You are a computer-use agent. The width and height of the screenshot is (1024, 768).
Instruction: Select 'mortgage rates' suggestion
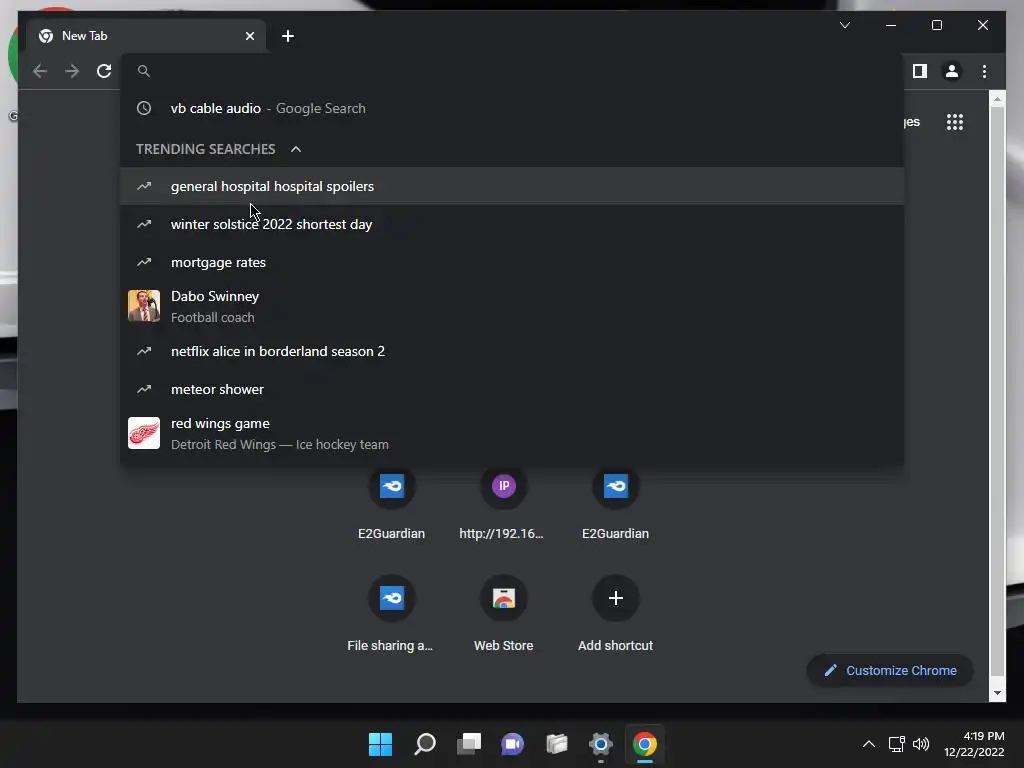[x=512, y=262]
